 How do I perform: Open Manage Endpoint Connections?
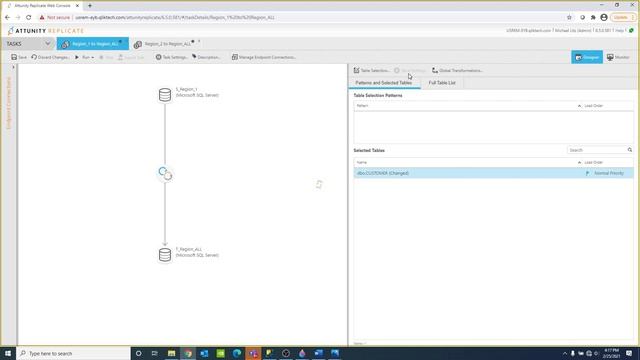point(264,57)
